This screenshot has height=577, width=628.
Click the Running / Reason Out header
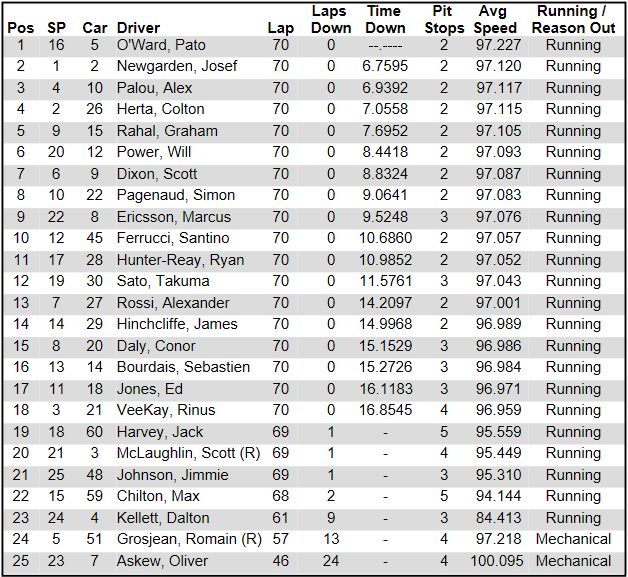pyautogui.click(x=573, y=19)
